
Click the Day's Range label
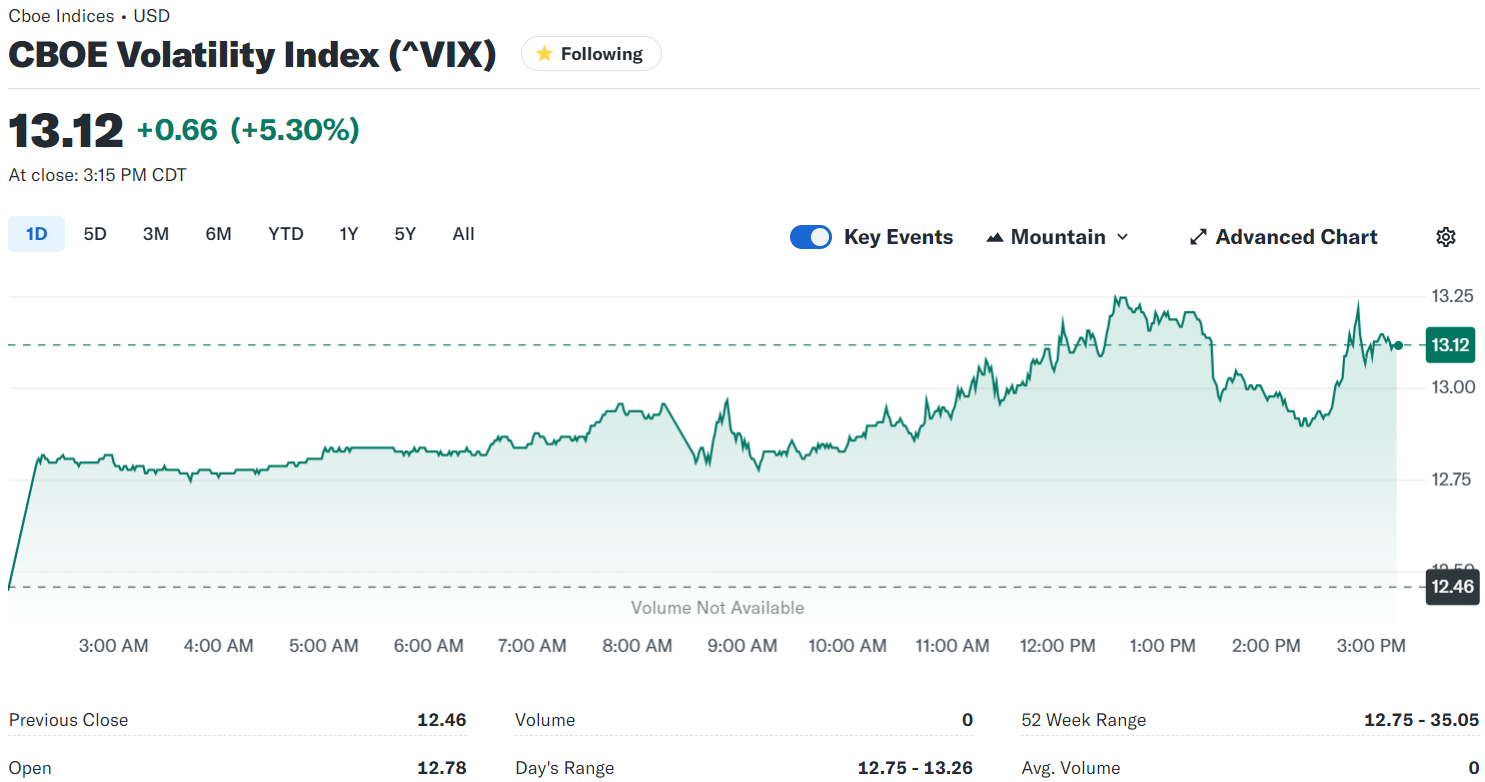click(564, 768)
